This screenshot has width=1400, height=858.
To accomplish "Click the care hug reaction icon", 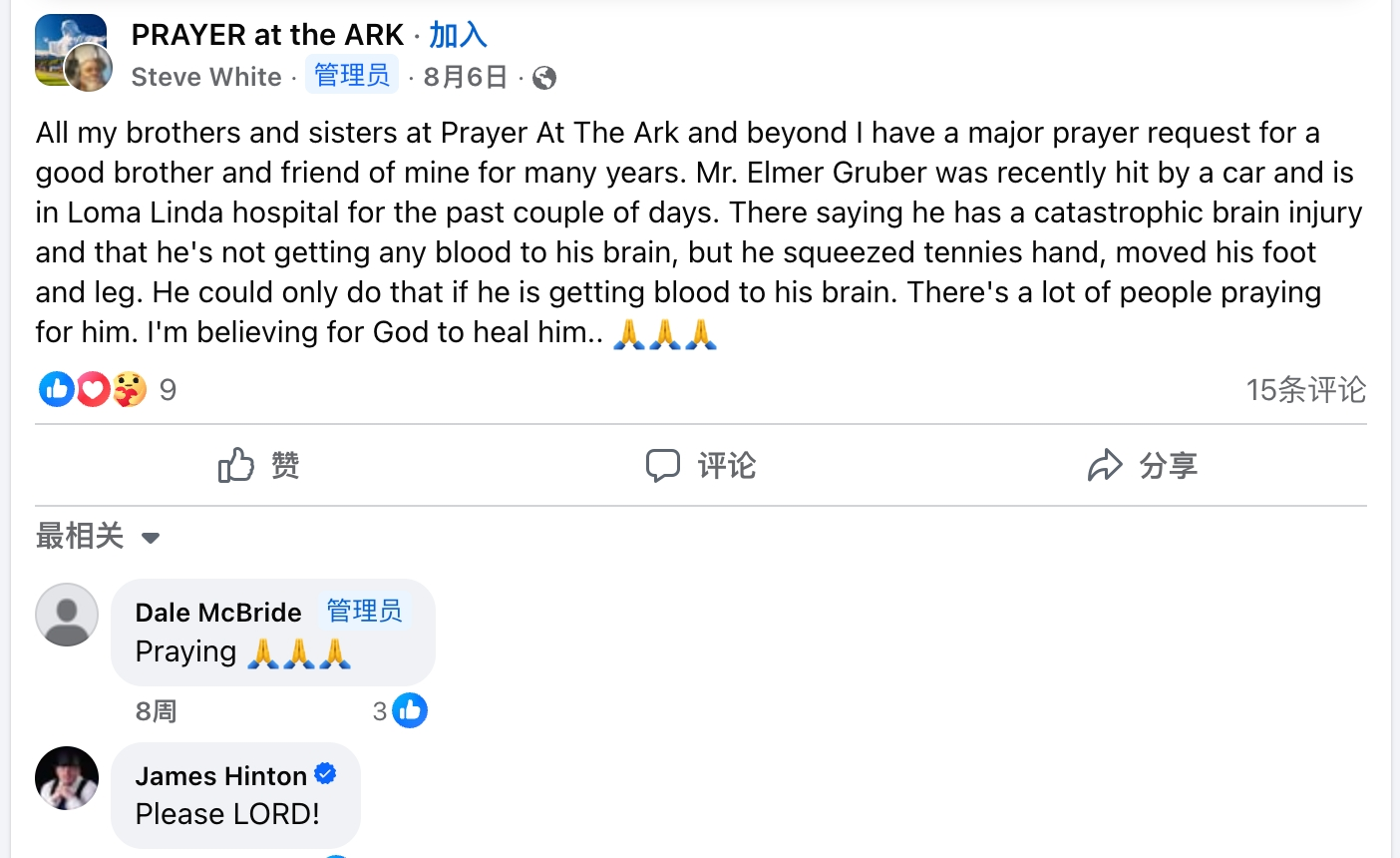I will tap(130, 389).
